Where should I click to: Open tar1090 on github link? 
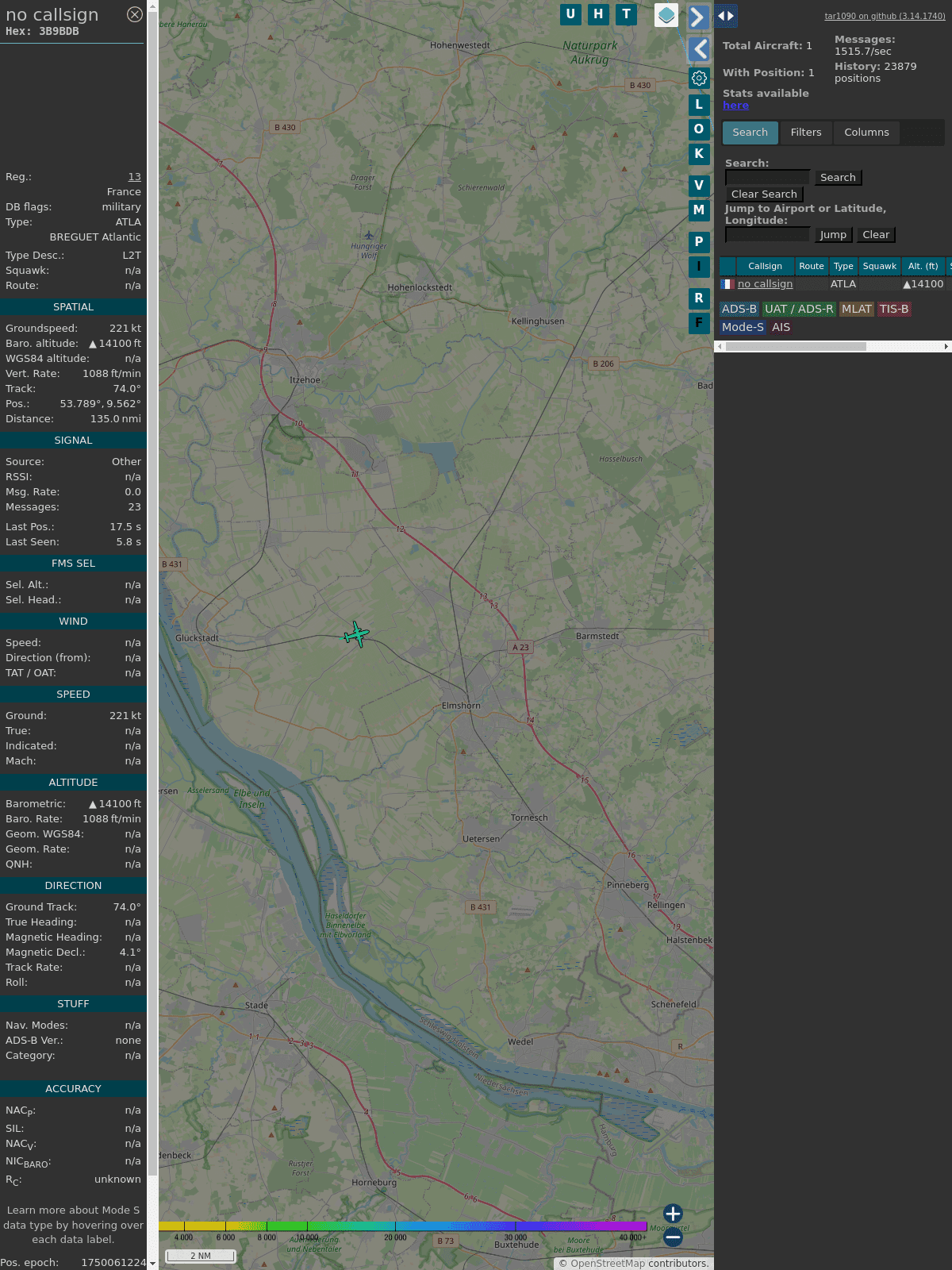click(x=885, y=16)
